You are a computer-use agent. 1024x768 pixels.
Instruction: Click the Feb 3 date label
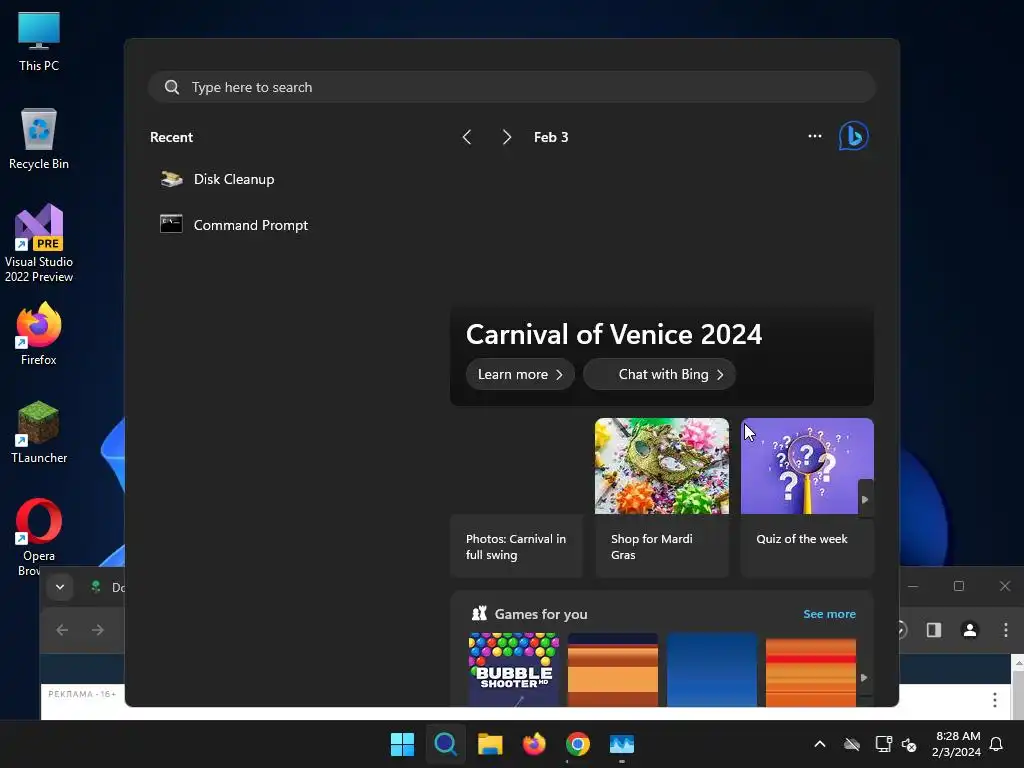tap(551, 137)
